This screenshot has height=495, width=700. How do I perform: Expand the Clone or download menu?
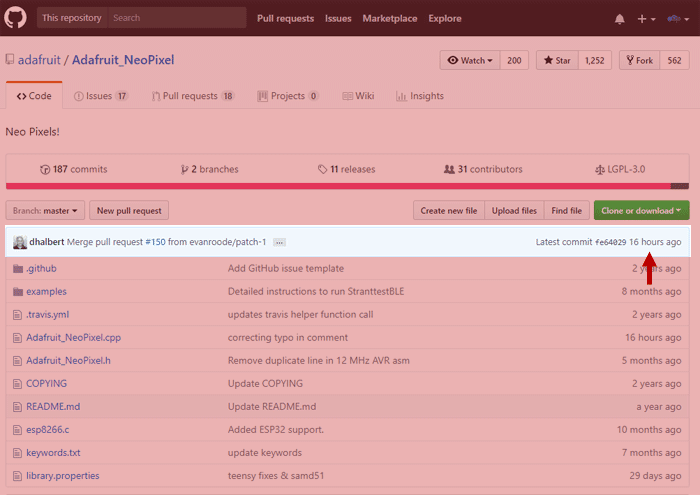tap(641, 210)
